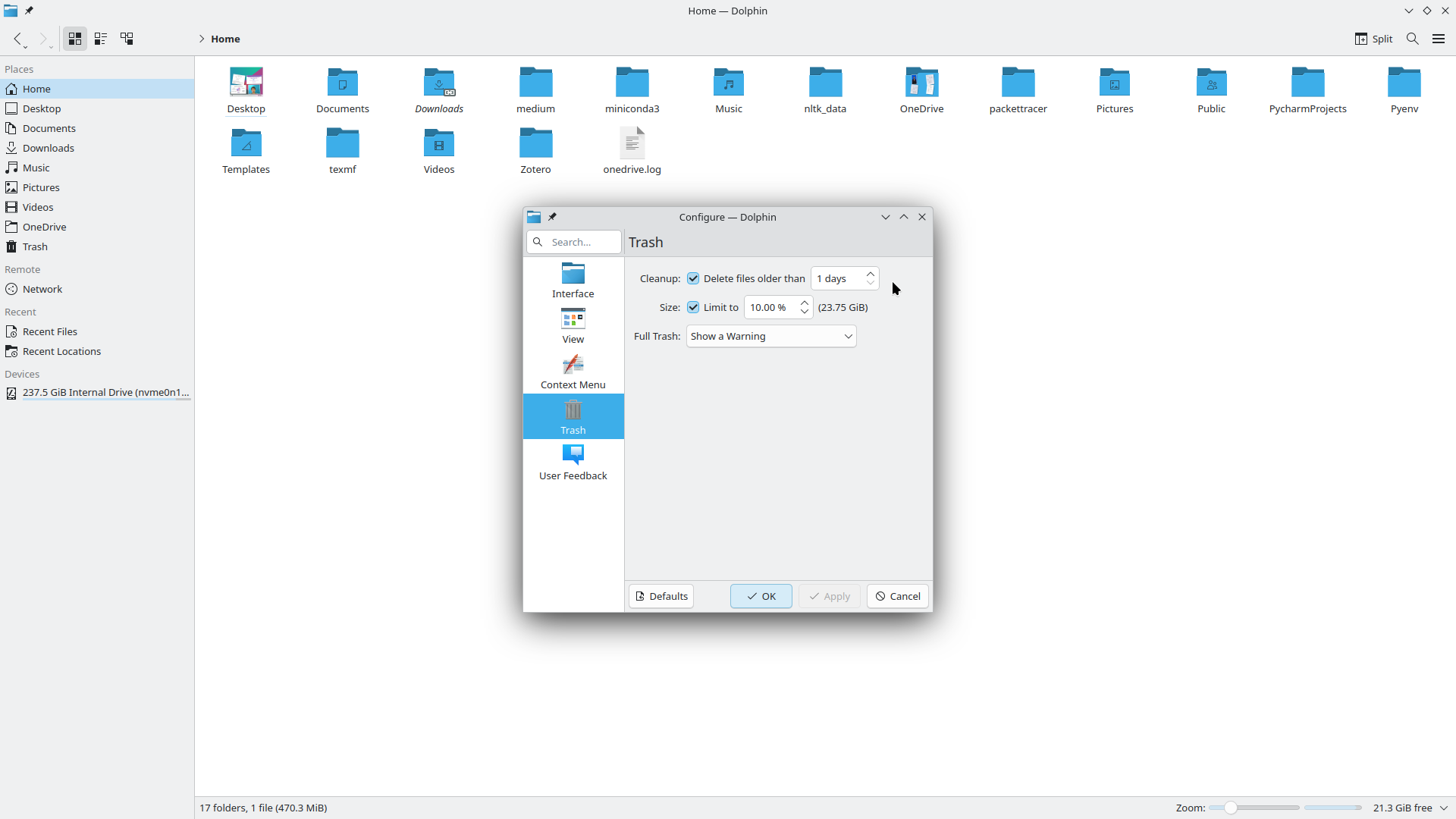Open the hamburger menu

[1438, 39]
